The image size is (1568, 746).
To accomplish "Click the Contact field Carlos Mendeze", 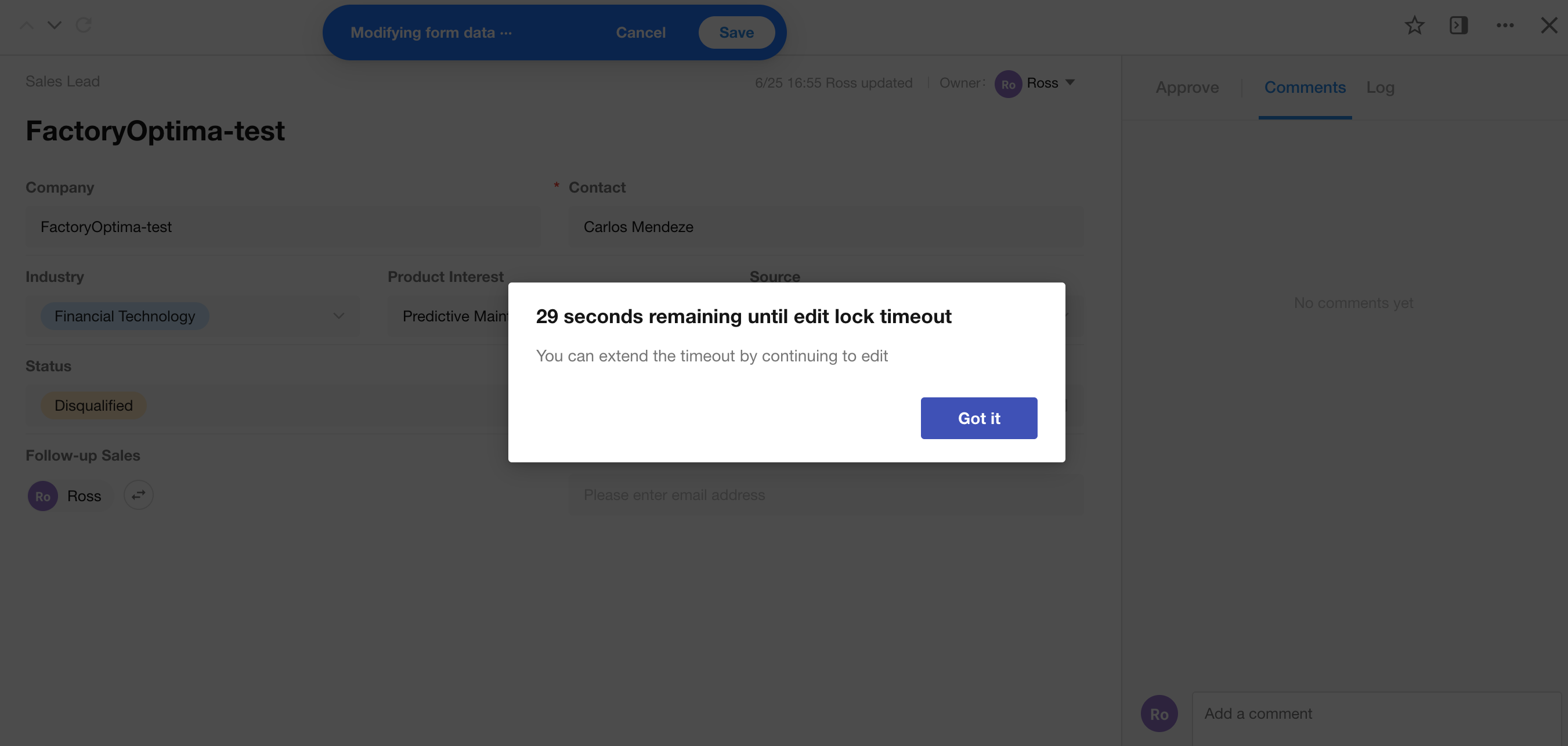I will (x=825, y=227).
